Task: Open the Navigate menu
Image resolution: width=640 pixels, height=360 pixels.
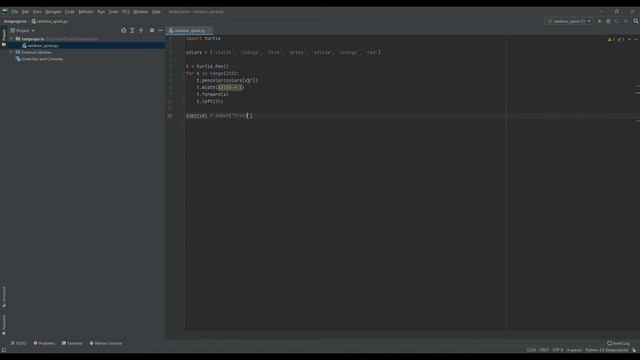Action: 53,12
